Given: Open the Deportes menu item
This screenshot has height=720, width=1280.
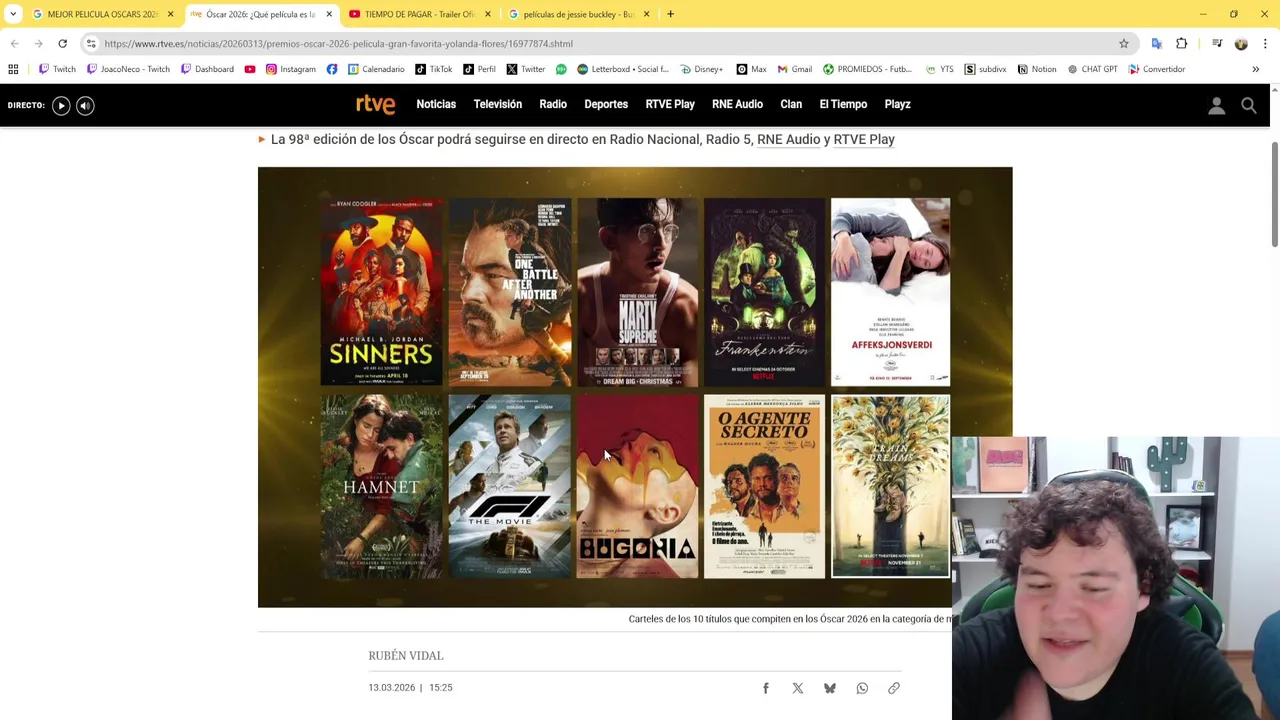Looking at the screenshot, I should pyautogui.click(x=606, y=104).
